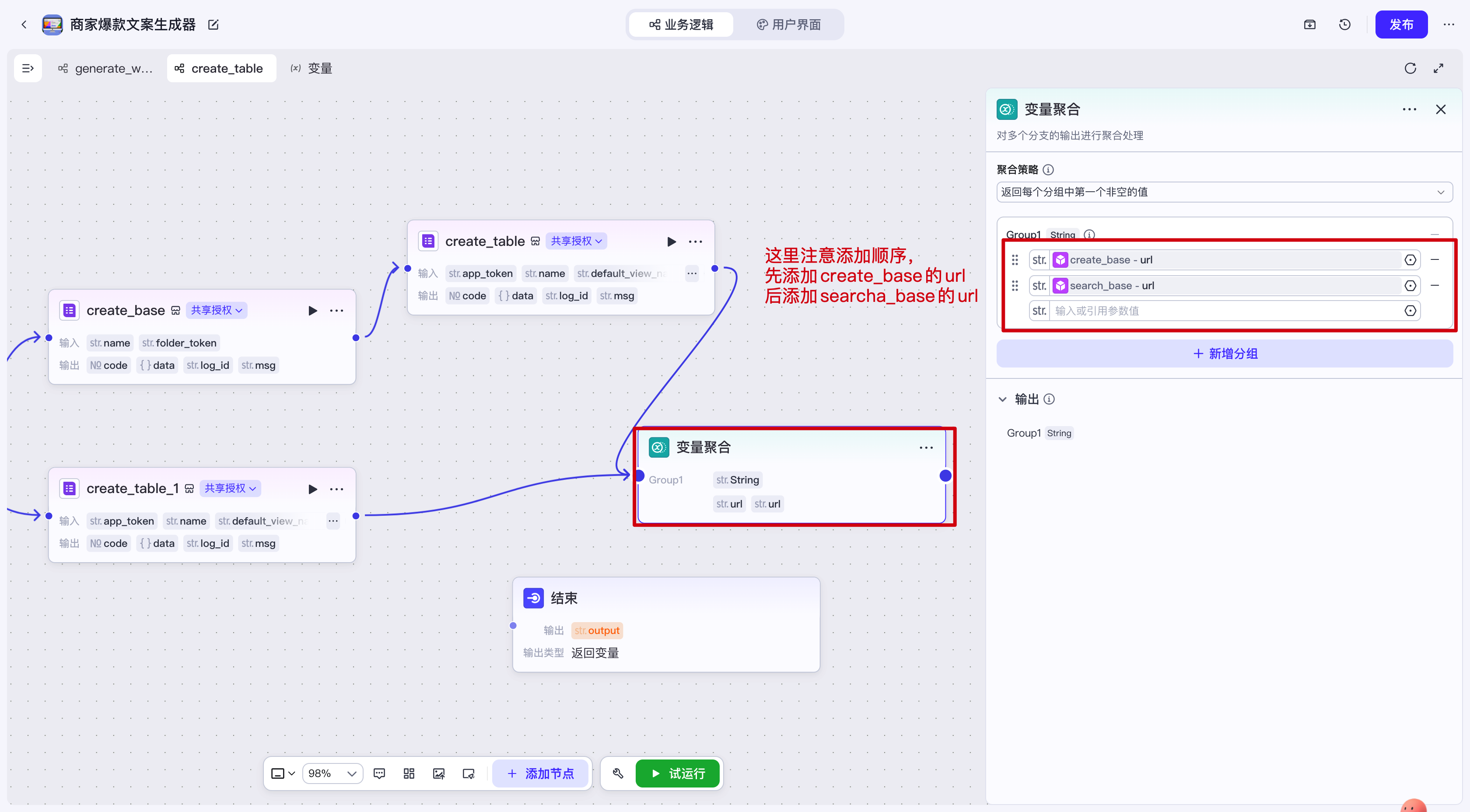Open the generate_w... workflow tab
The image size is (1470, 812).
[x=105, y=69]
